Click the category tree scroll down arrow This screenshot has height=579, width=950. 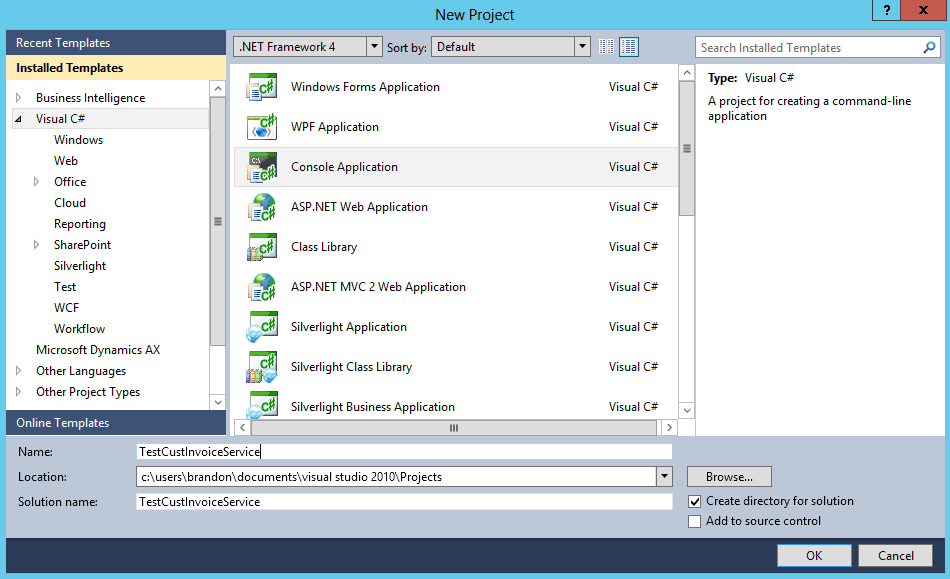[218, 402]
